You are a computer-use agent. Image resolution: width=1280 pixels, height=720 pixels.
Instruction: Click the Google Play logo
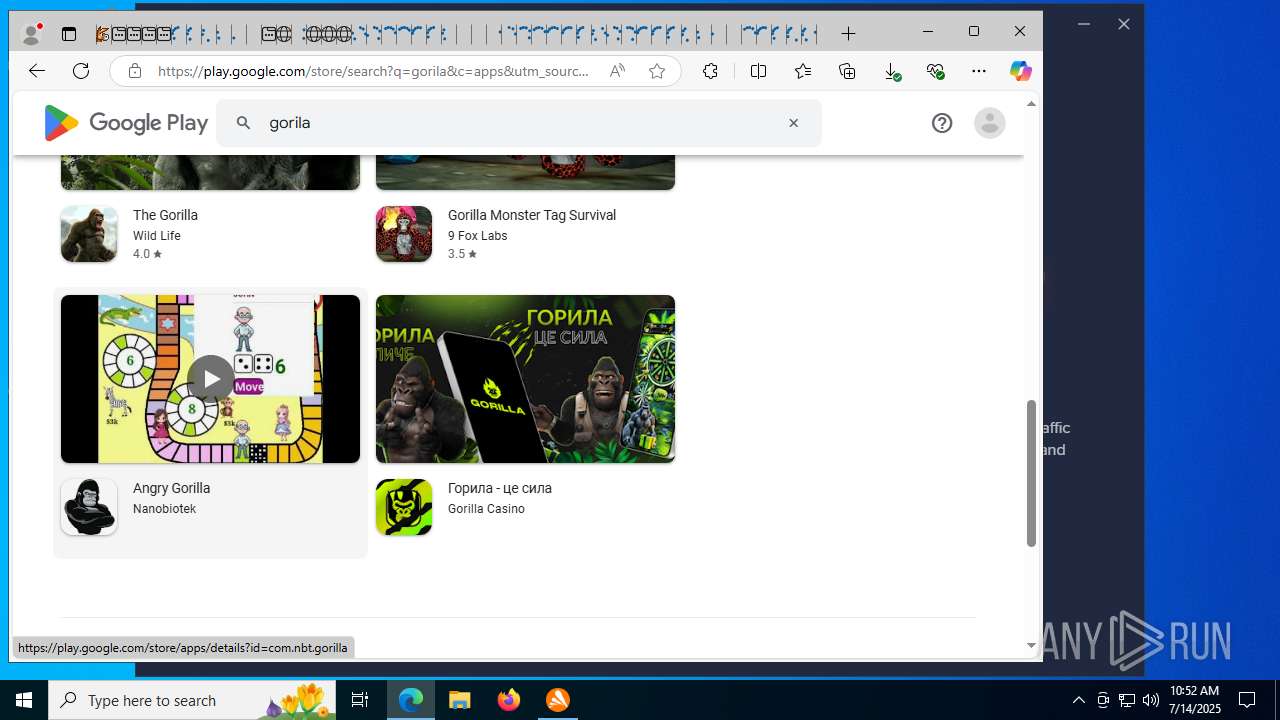click(x=125, y=123)
